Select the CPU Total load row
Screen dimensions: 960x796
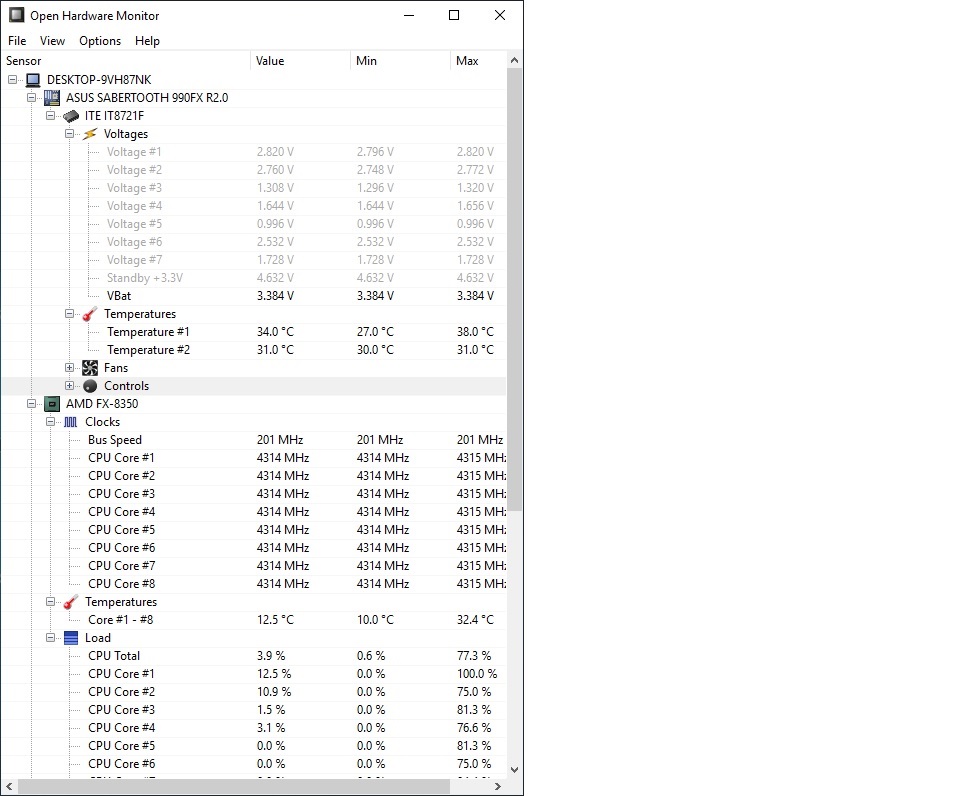pos(253,656)
